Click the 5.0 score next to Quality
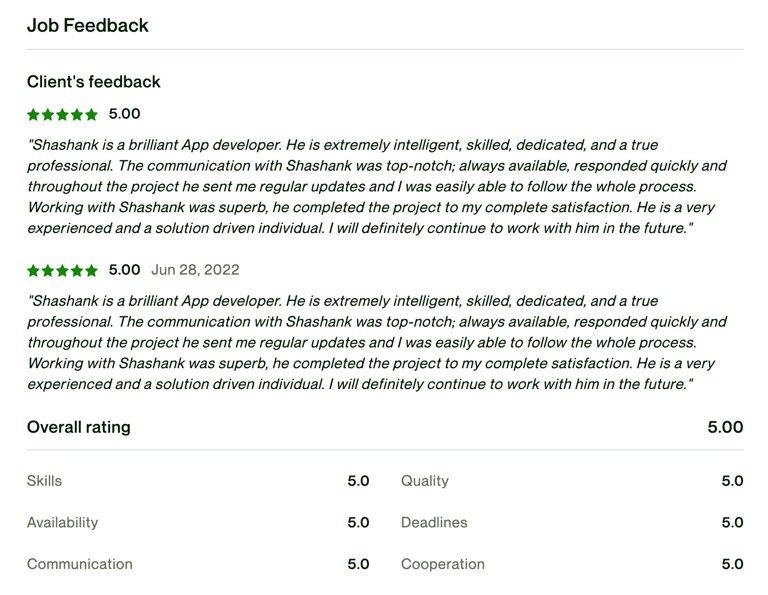The width and height of the screenshot is (768, 595). point(732,481)
